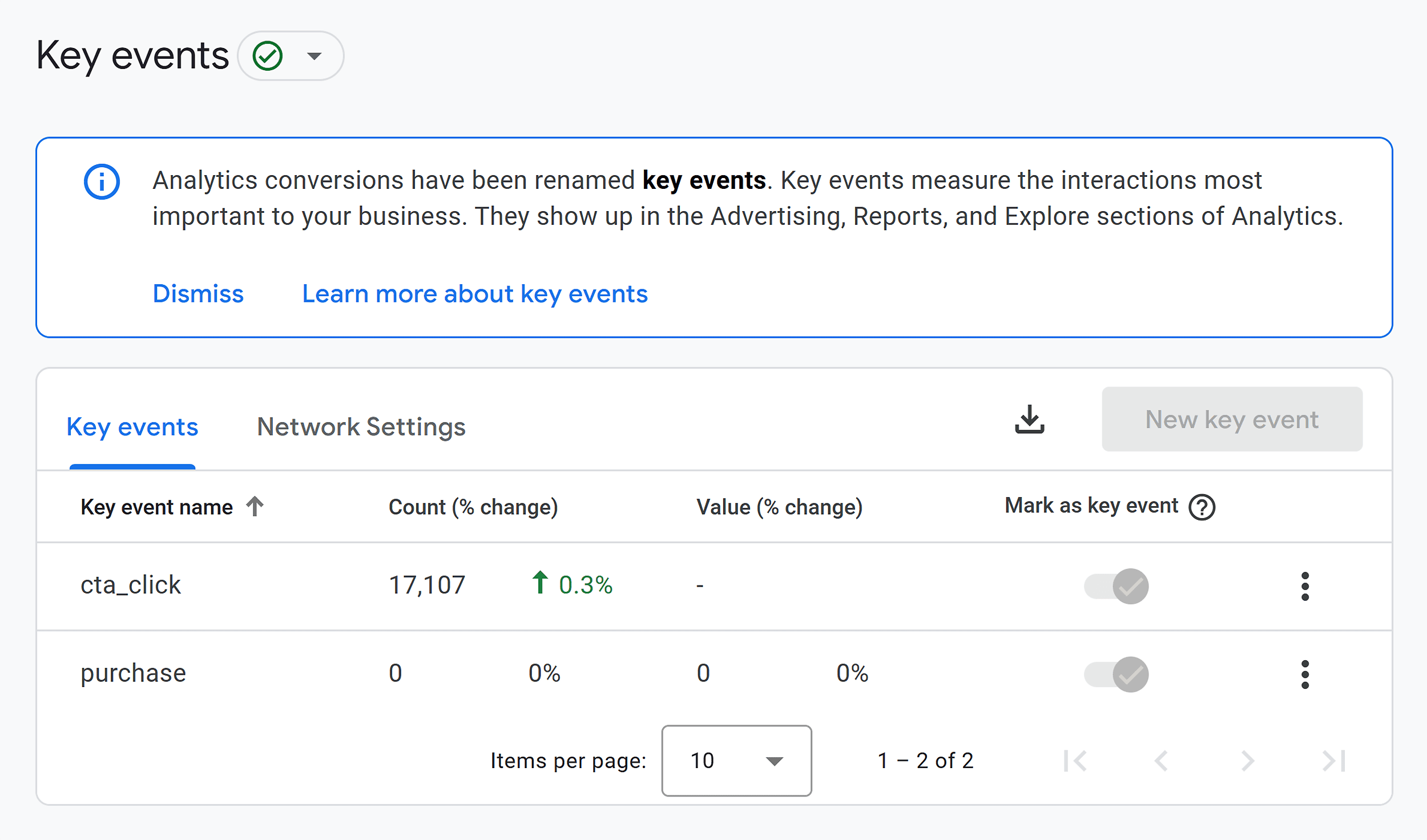Click New key event button
Viewport: 1427px width, 840px height.
click(x=1231, y=419)
